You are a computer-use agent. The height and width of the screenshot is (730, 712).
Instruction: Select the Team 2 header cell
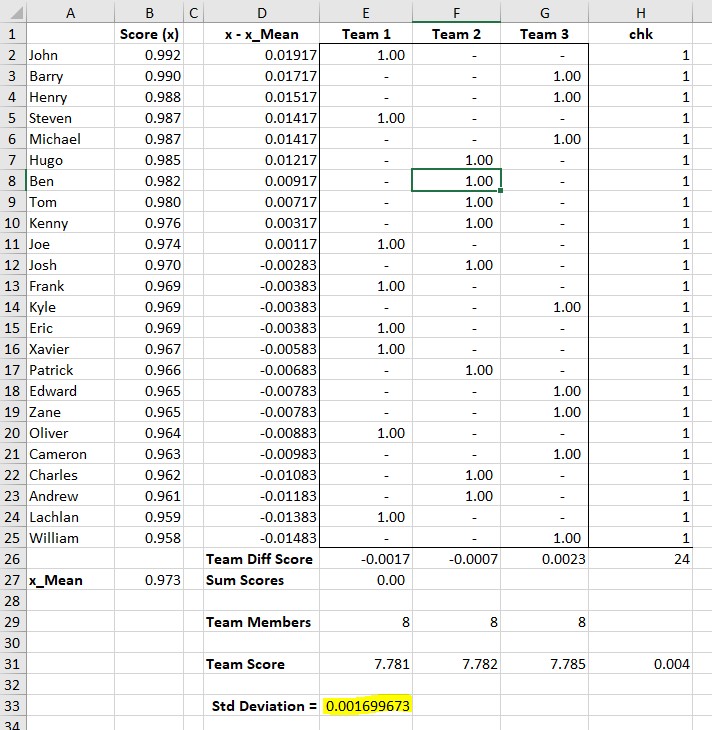pyautogui.click(x=455, y=34)
